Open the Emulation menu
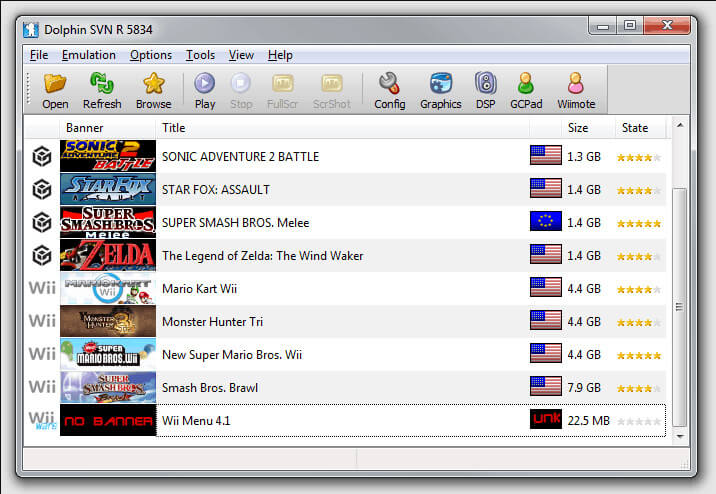Screen dimensions: 716x494 point(89,55)
